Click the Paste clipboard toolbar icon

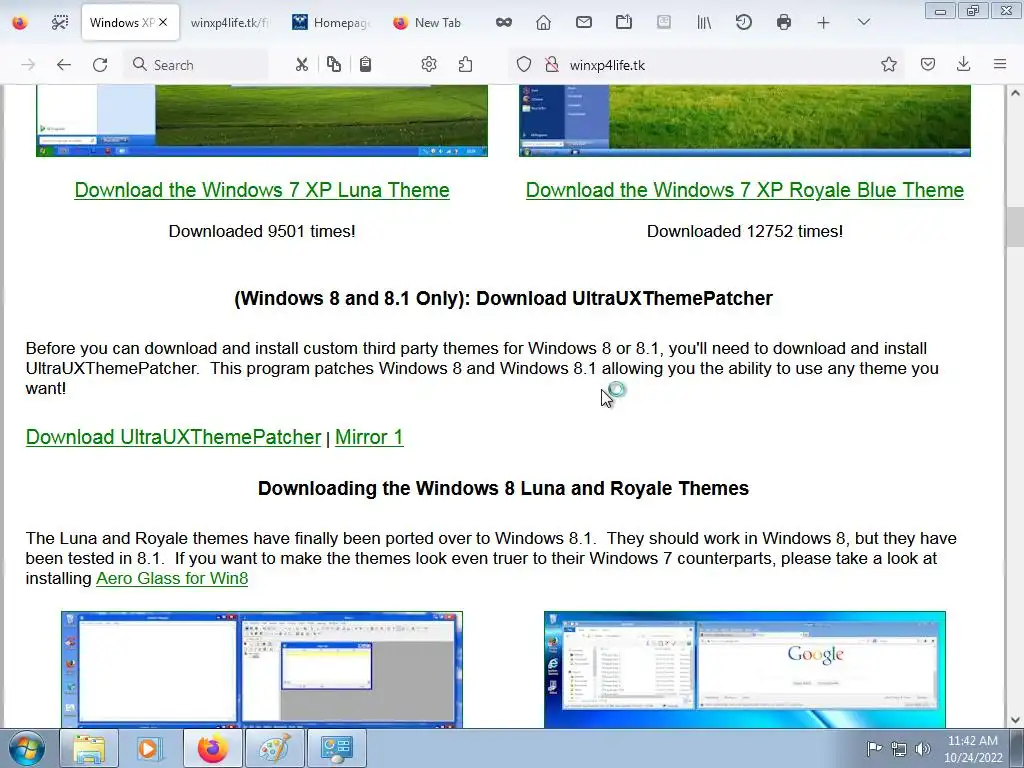click(366, 65)
